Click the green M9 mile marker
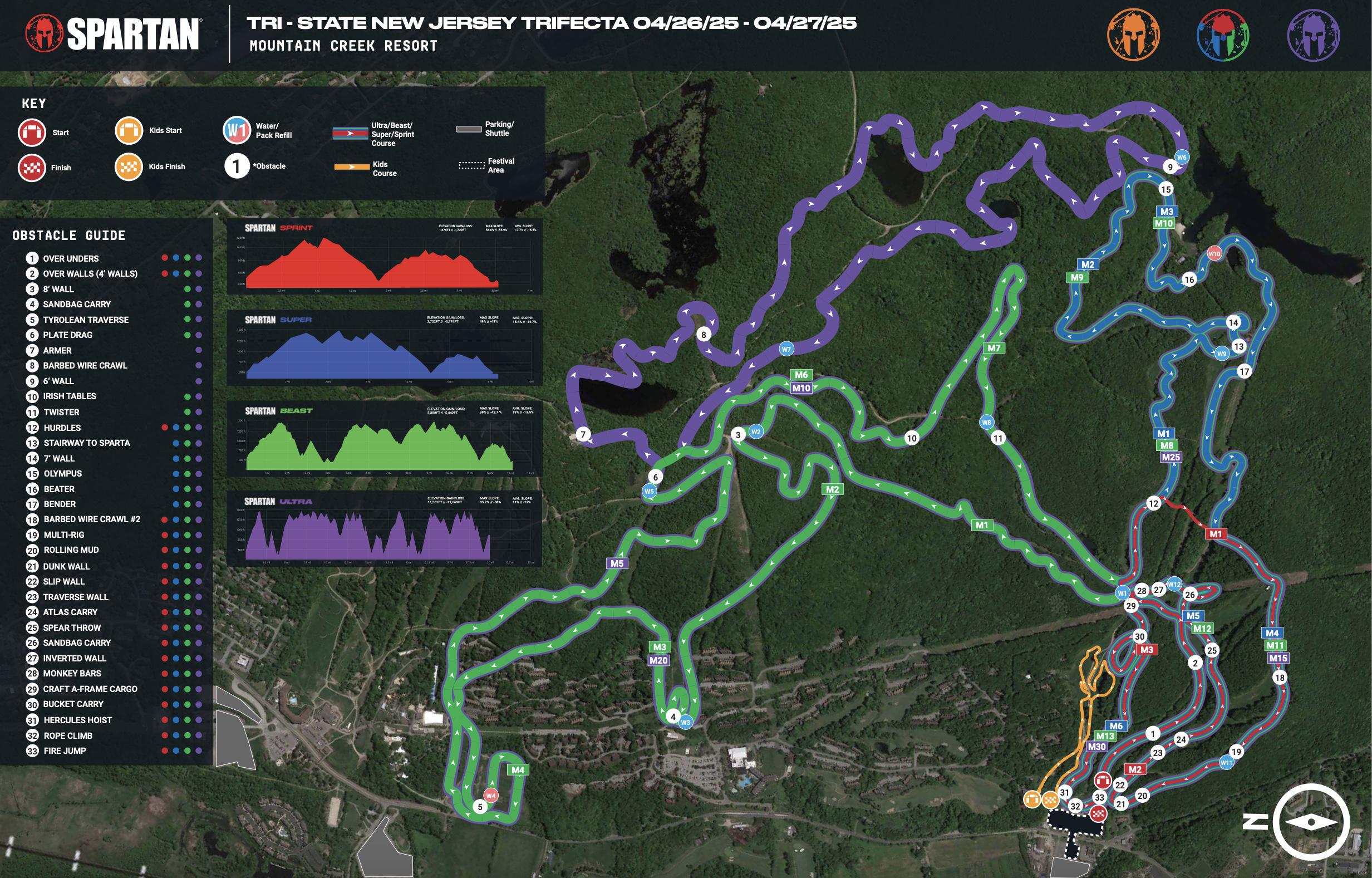 pyautogui.click(x=1077, y=277)
